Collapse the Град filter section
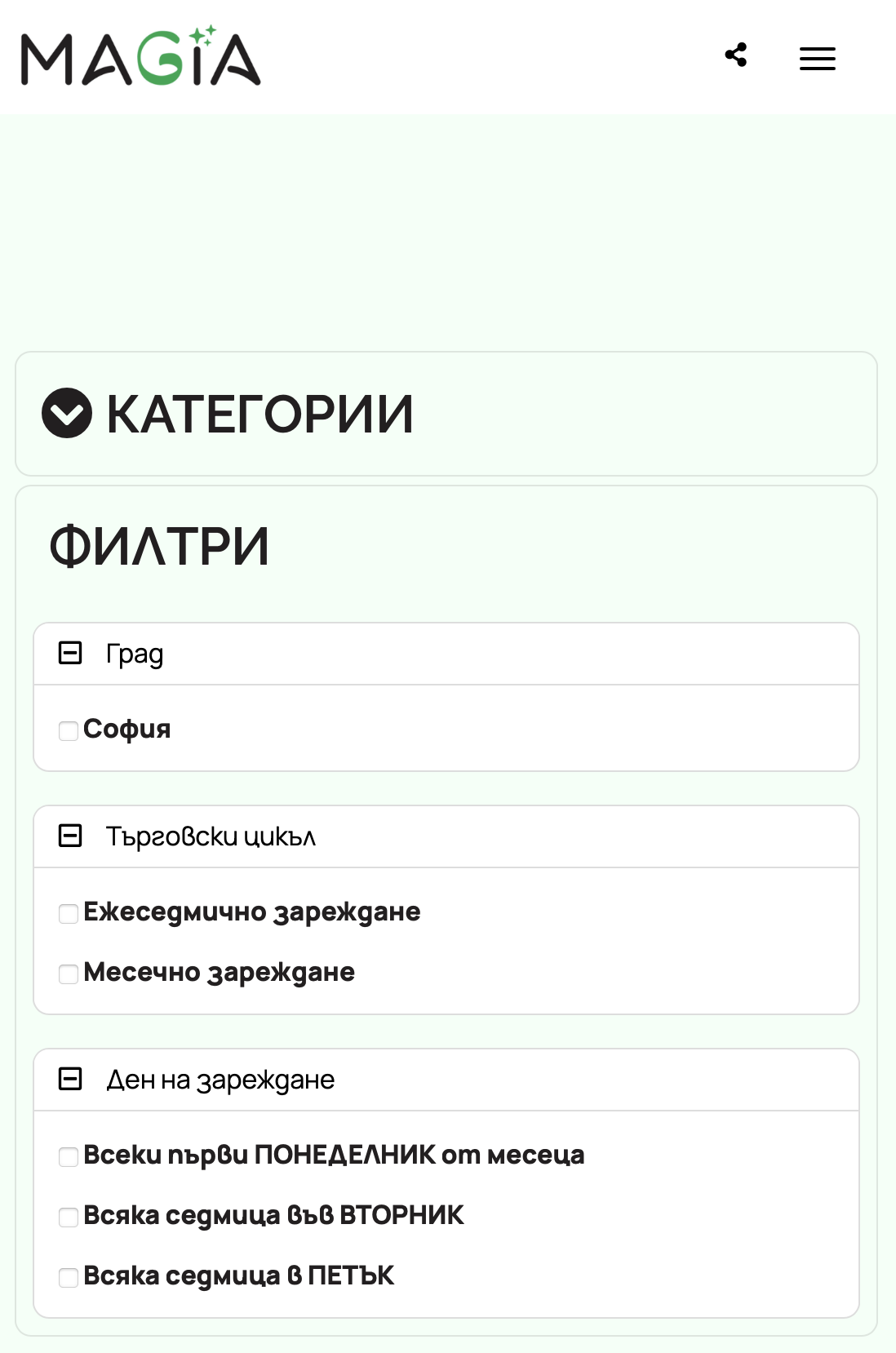Screen dimensions: 896x1353 pos(70,653)
